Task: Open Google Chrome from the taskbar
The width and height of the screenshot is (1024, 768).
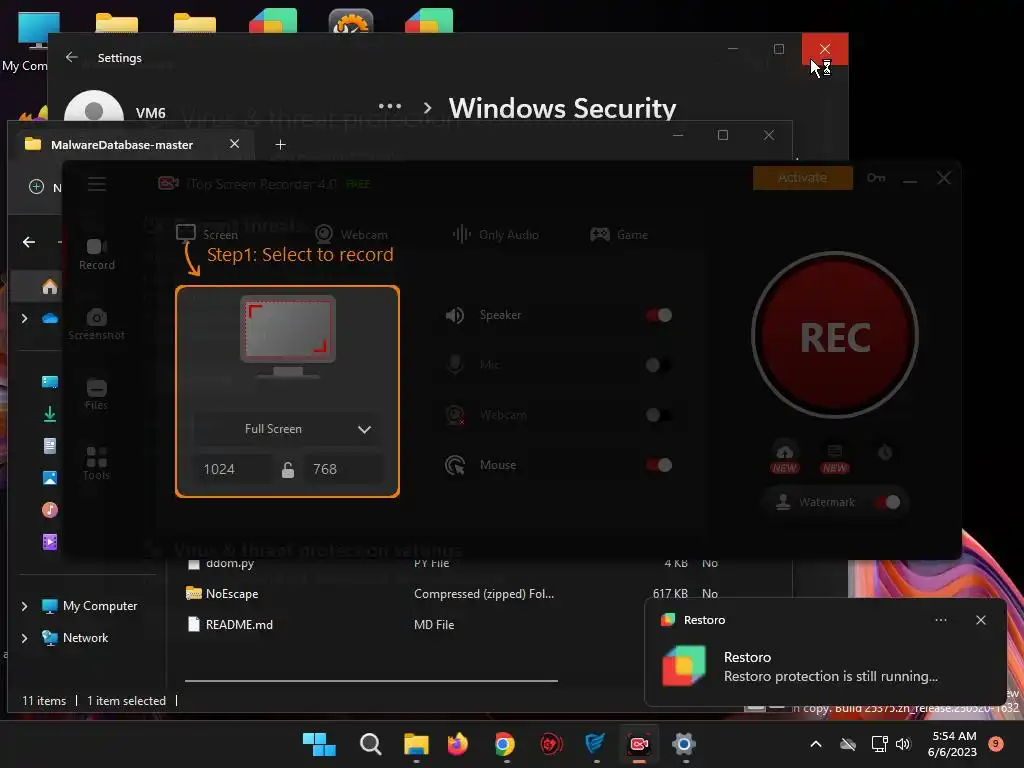Action: point(504,744)
